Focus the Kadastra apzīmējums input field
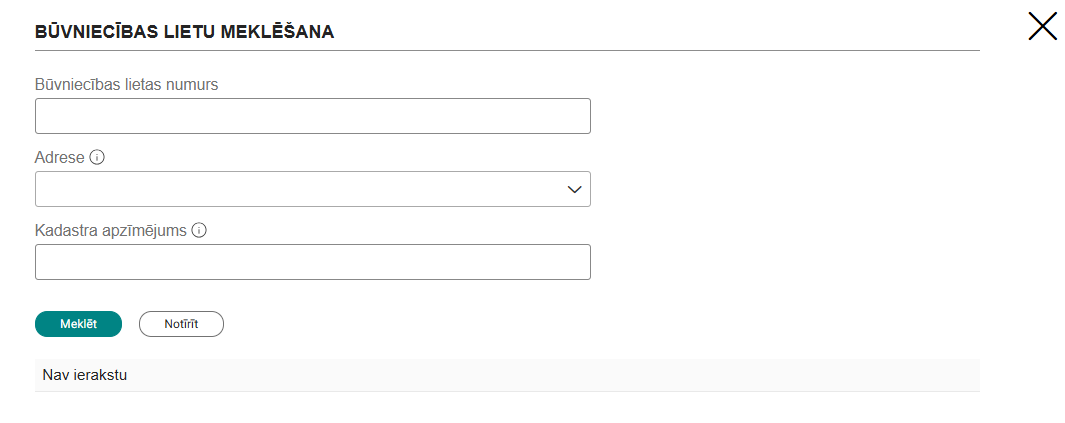This screenshot has width=1065, height=423. [x=312, y=262]
